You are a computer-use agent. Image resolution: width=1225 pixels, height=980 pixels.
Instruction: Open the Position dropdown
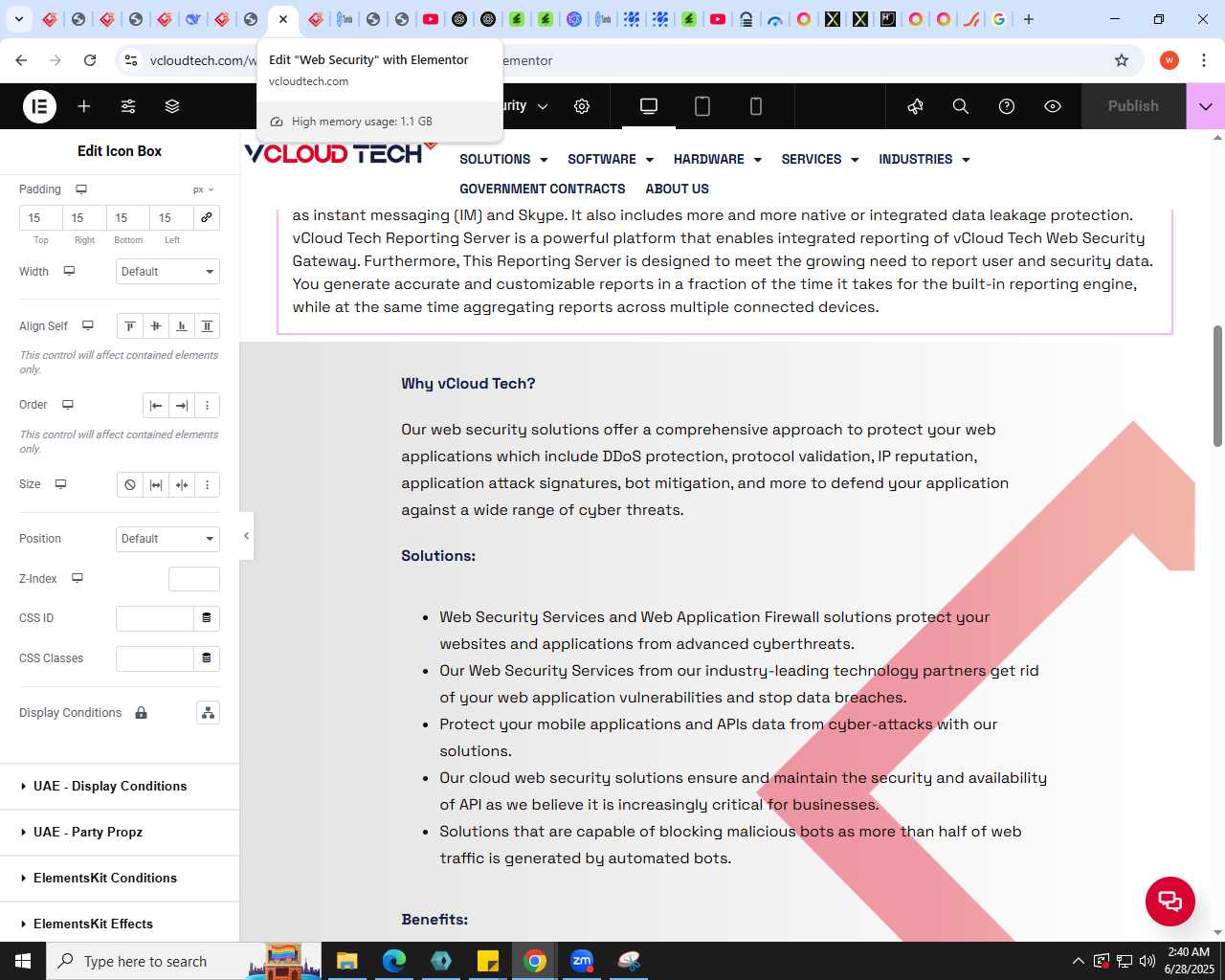167,539
